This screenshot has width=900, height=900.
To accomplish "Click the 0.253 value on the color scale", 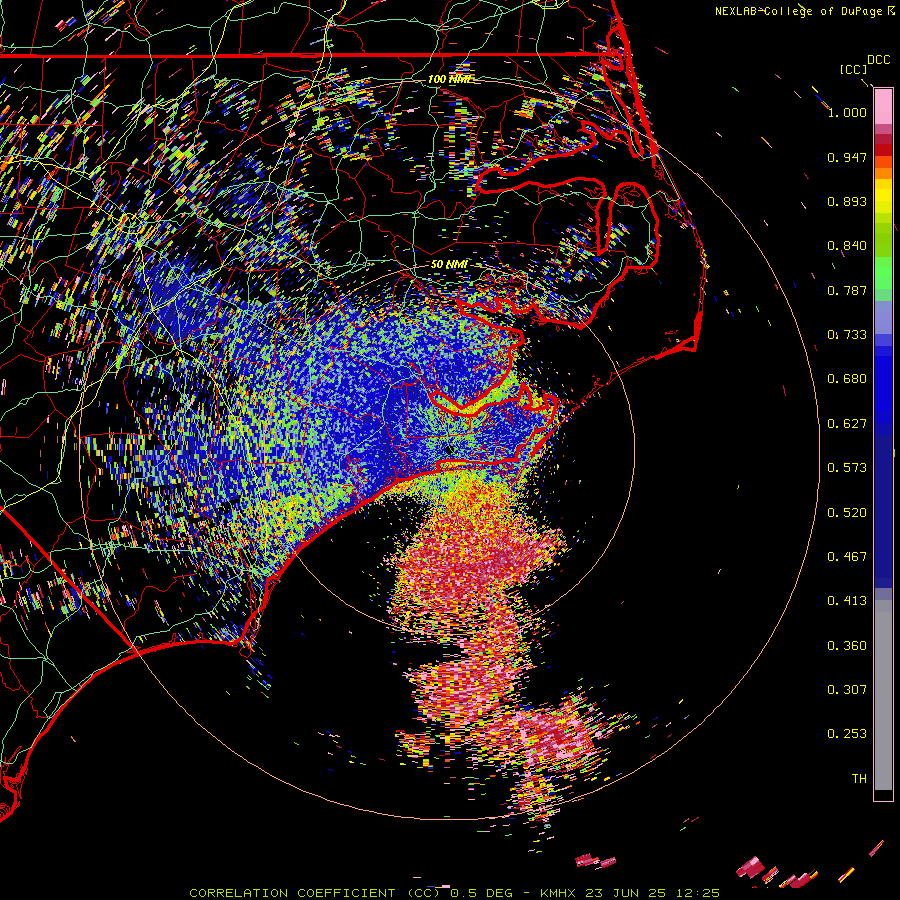I will tap(847, 734).
